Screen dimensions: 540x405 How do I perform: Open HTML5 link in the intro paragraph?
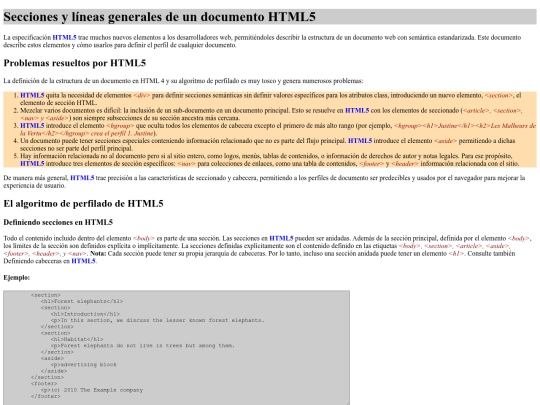64,37
